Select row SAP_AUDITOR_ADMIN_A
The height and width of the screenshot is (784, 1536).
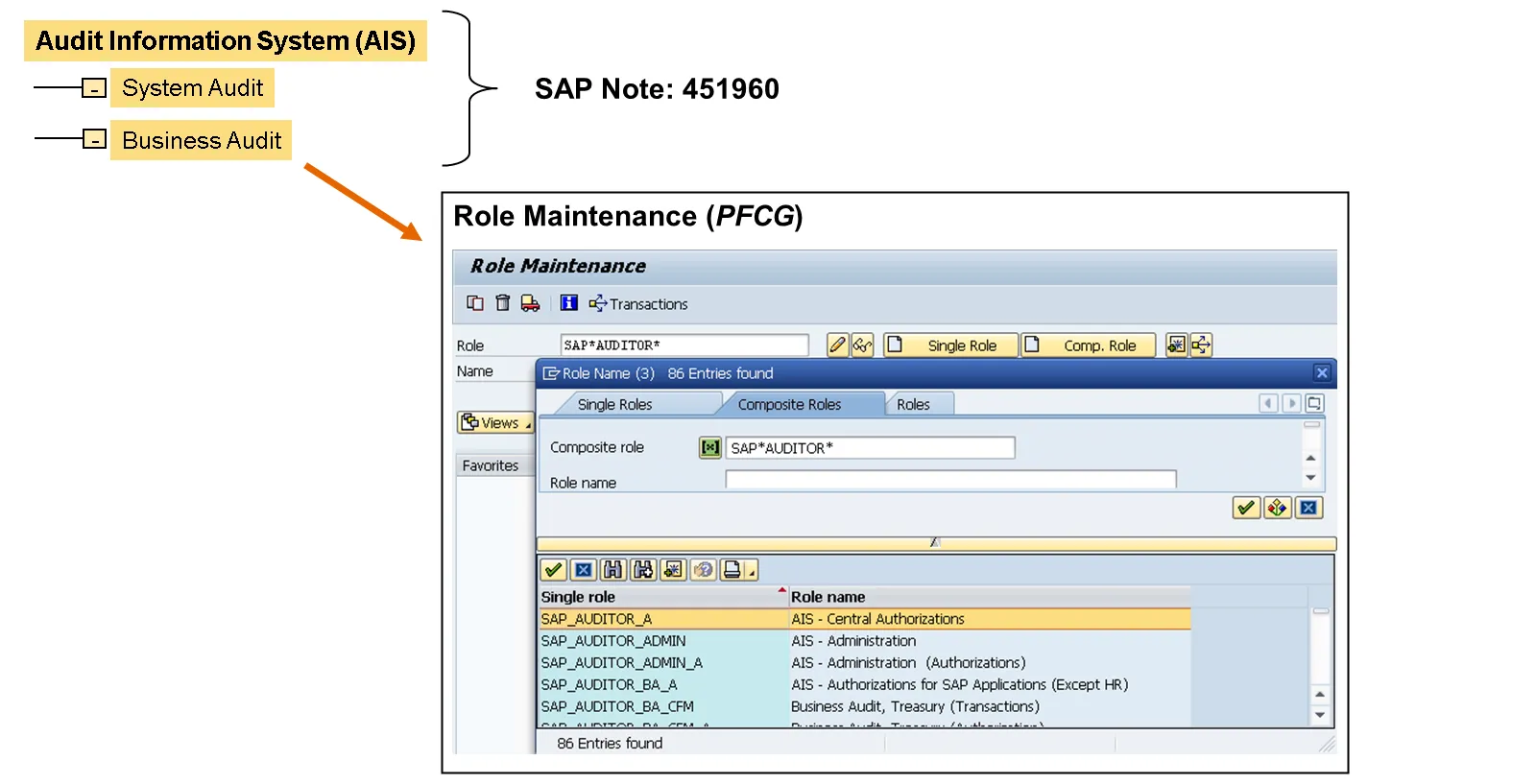(x=865, y=663)
